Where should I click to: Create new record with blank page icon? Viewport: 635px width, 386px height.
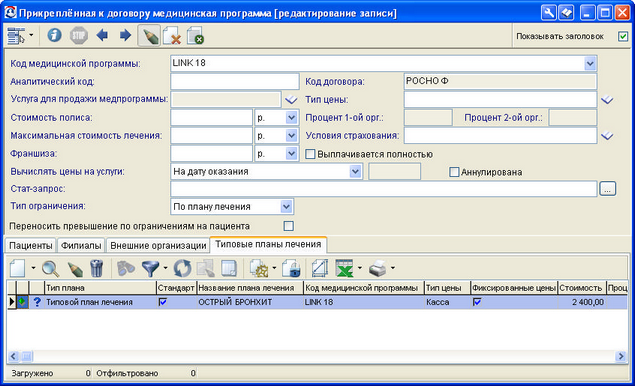(x=18, y=268)
